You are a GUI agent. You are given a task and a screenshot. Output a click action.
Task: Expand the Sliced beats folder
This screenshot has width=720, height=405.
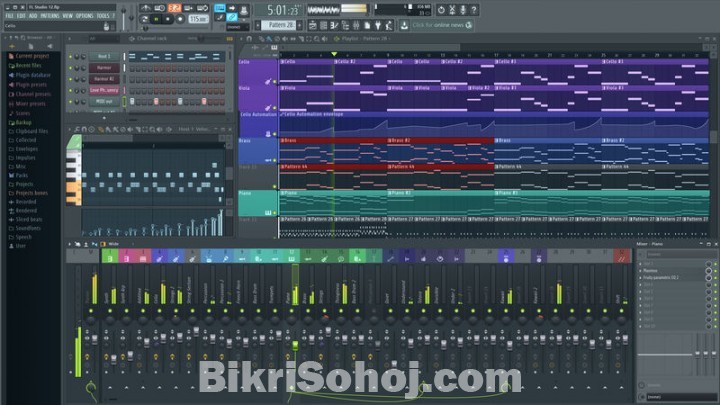tap(25, 219)
